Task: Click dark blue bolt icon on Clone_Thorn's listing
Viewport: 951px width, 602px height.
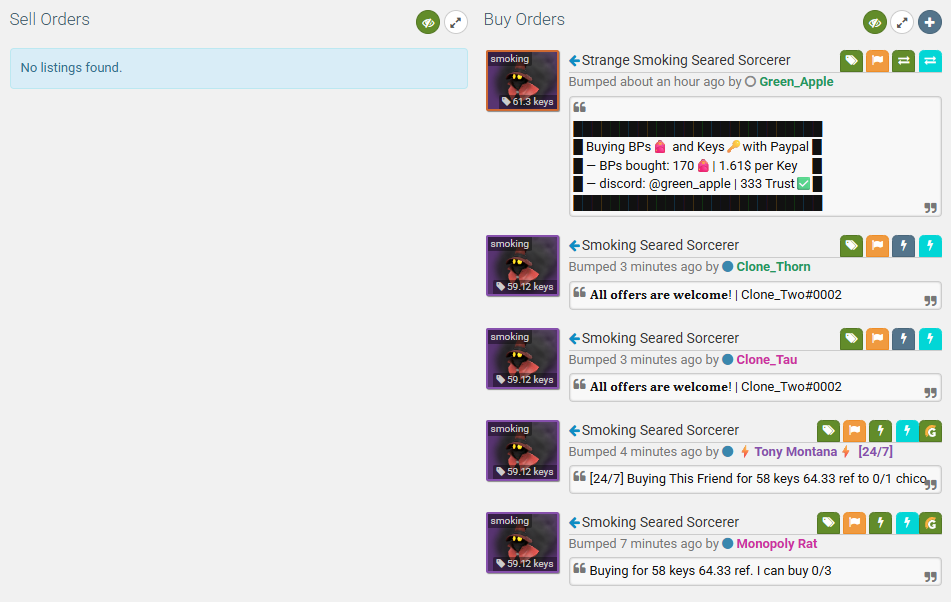Action: coord(904,246)
